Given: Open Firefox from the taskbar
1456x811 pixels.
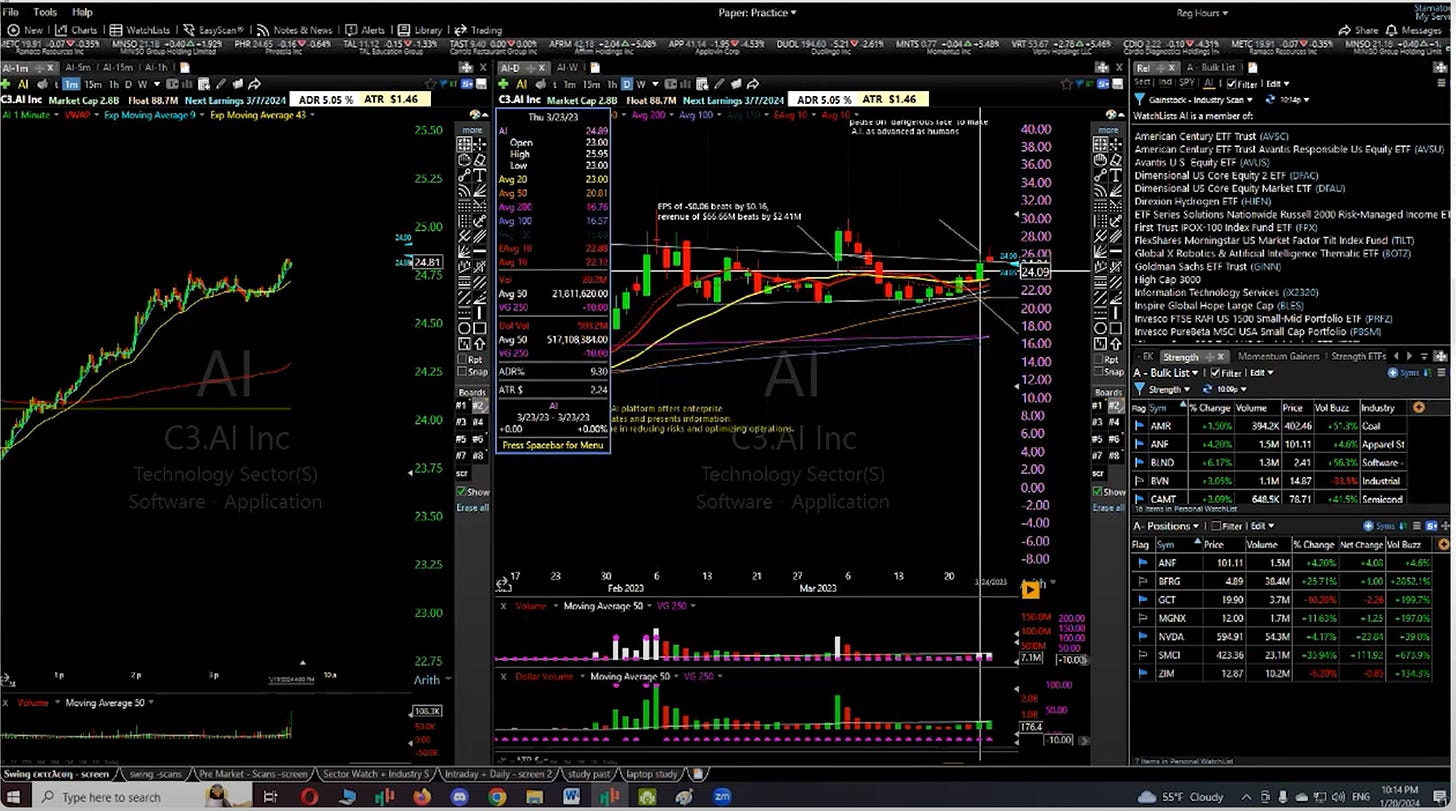Looking at the screenshot, I should click(x=421, y=797).
